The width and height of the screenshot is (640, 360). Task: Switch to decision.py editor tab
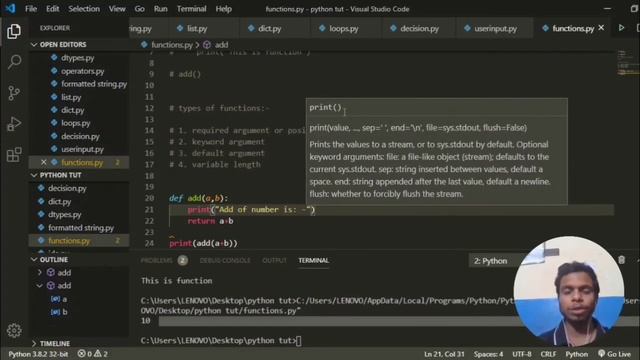click(x=419, y=29)
